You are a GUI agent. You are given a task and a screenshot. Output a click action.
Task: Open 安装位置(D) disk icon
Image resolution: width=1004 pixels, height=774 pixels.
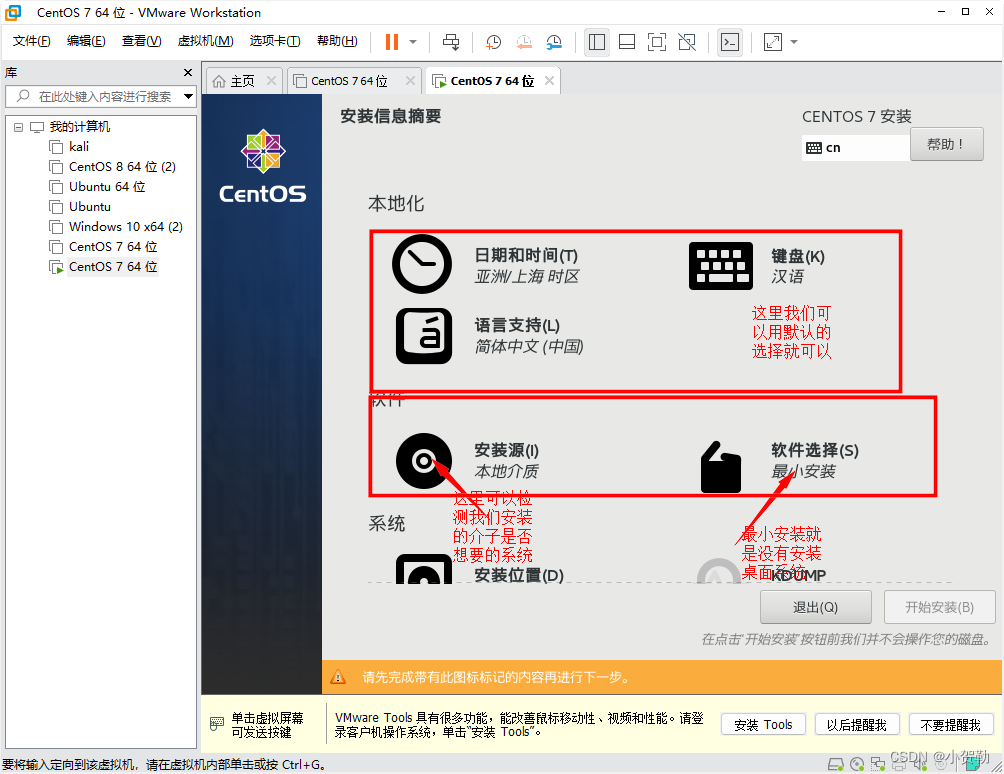[423, 569]
